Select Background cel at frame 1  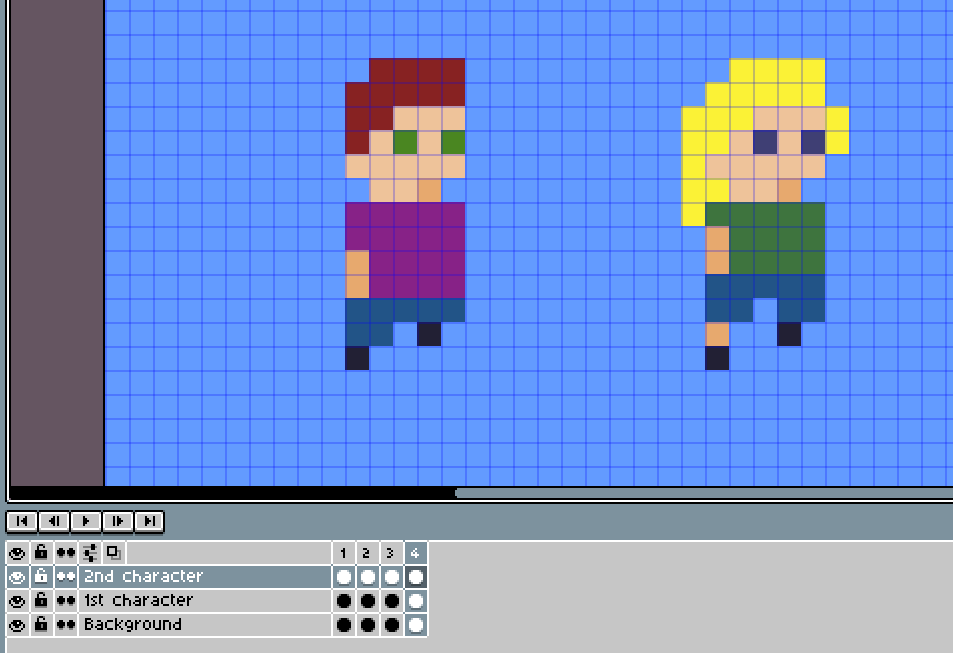pos(344,624)
